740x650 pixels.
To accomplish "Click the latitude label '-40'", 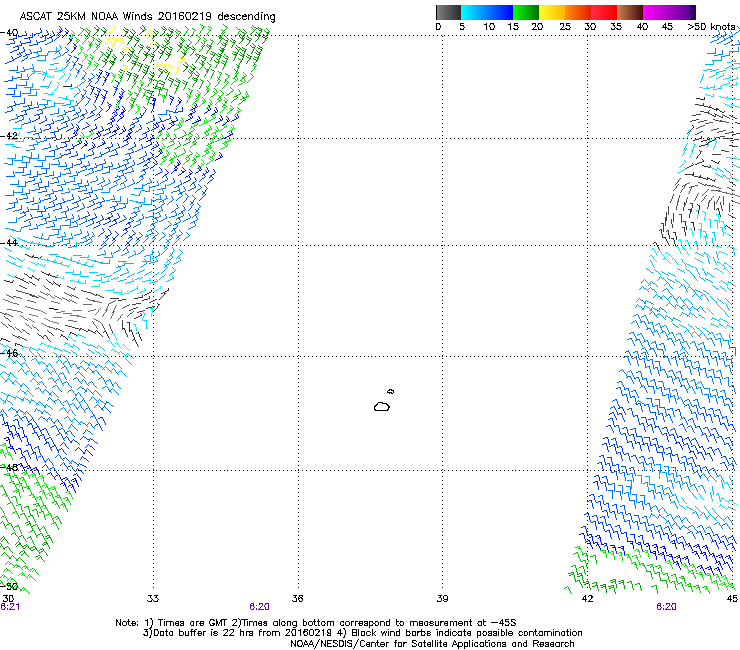I will [9, 33].
